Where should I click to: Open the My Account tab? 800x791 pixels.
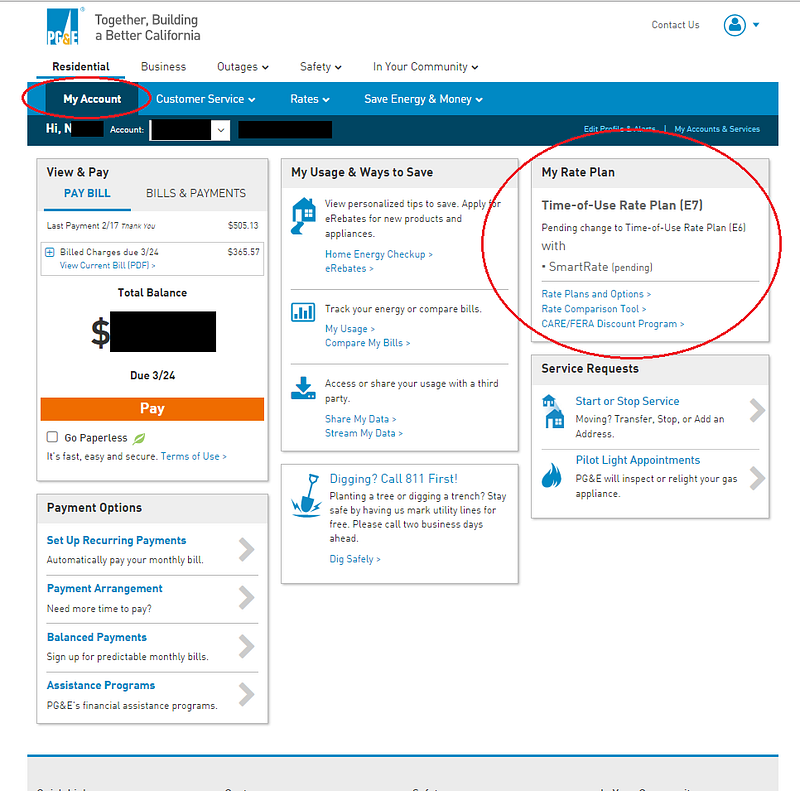coord(92,99)
